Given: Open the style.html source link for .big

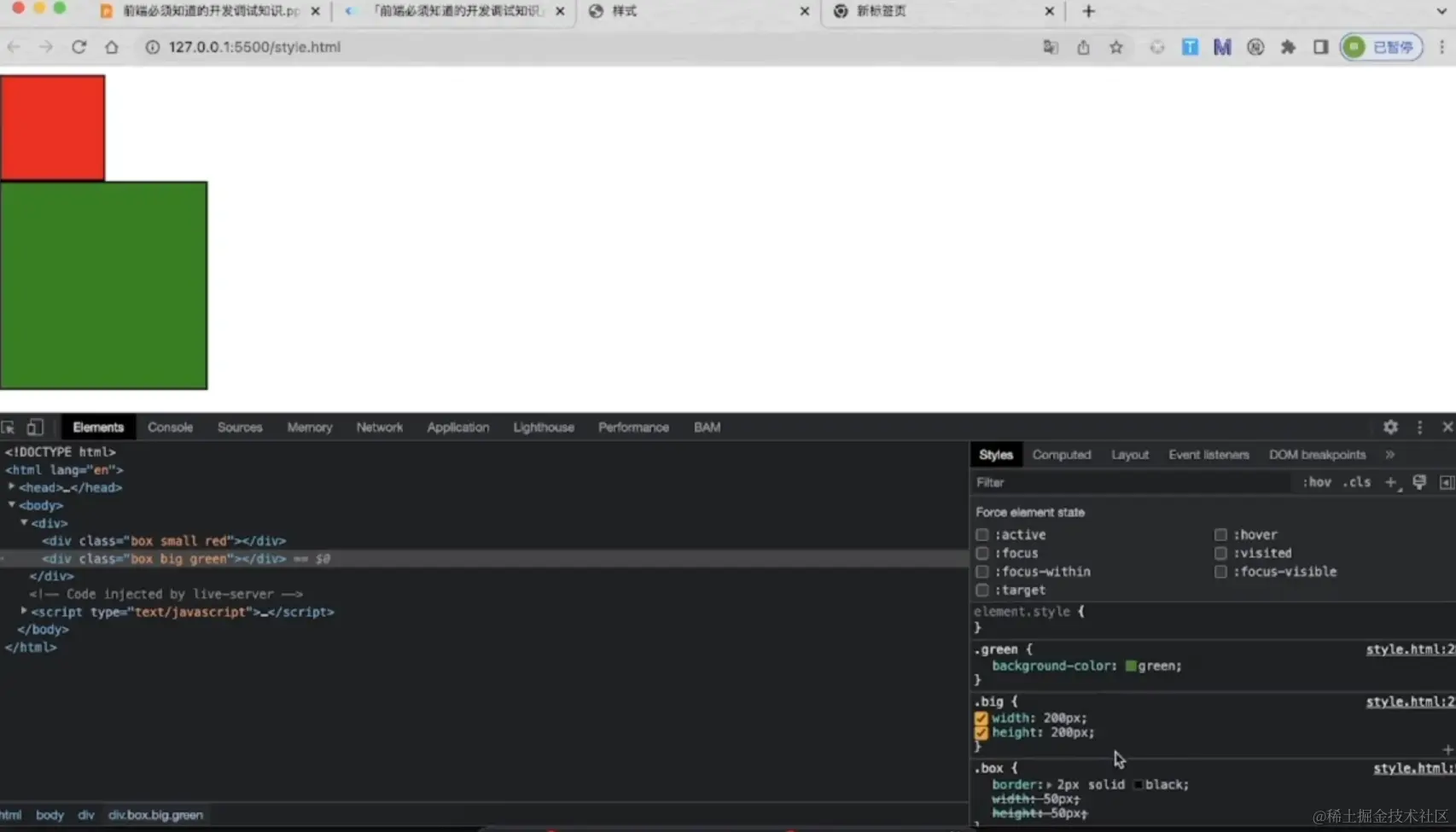Looking at the screenshot, I should click(x=1410, y=701).
